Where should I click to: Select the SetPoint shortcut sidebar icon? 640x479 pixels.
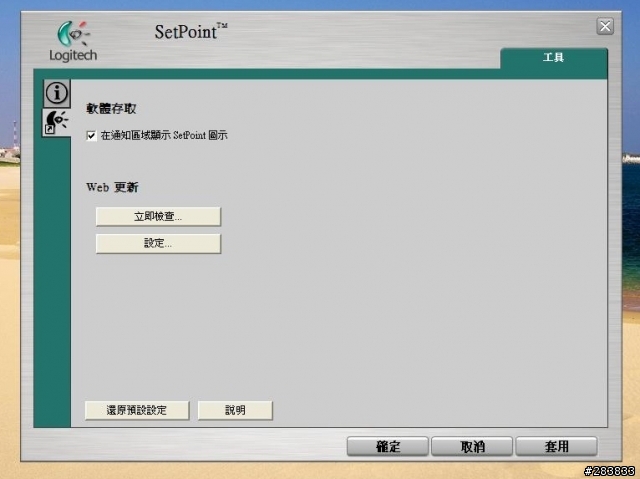point(56,122)
